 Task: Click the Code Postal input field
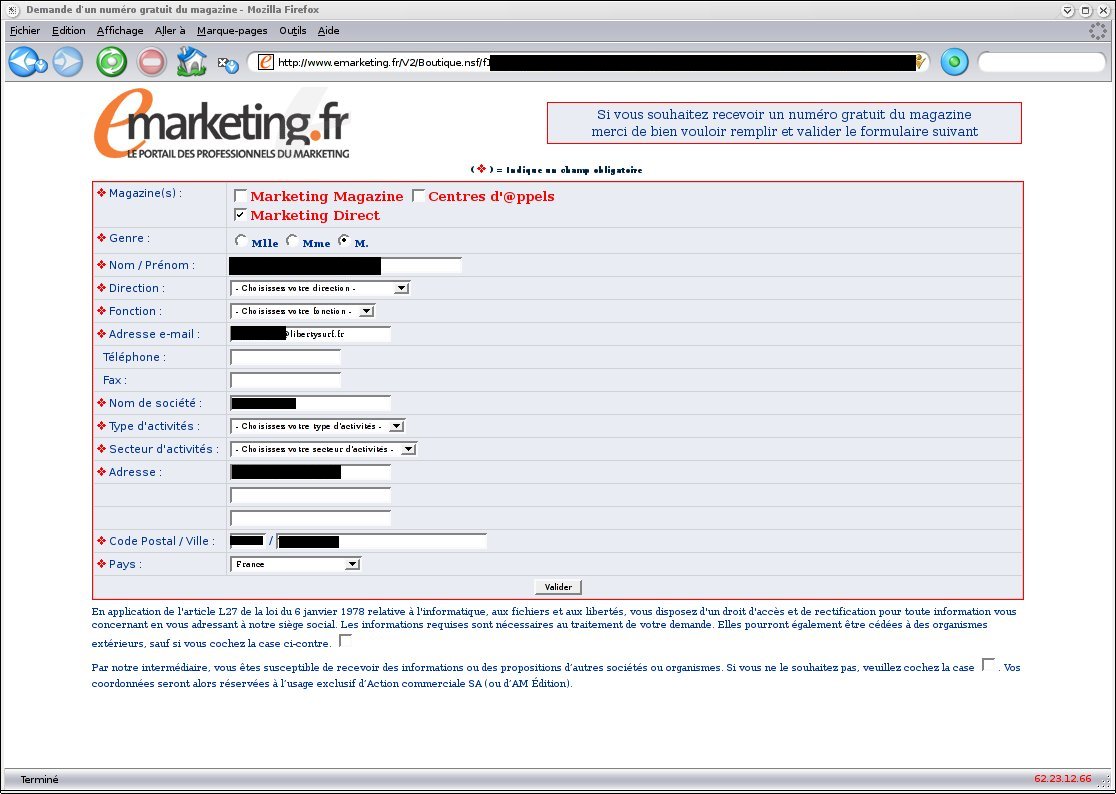(x=247, y=541)
